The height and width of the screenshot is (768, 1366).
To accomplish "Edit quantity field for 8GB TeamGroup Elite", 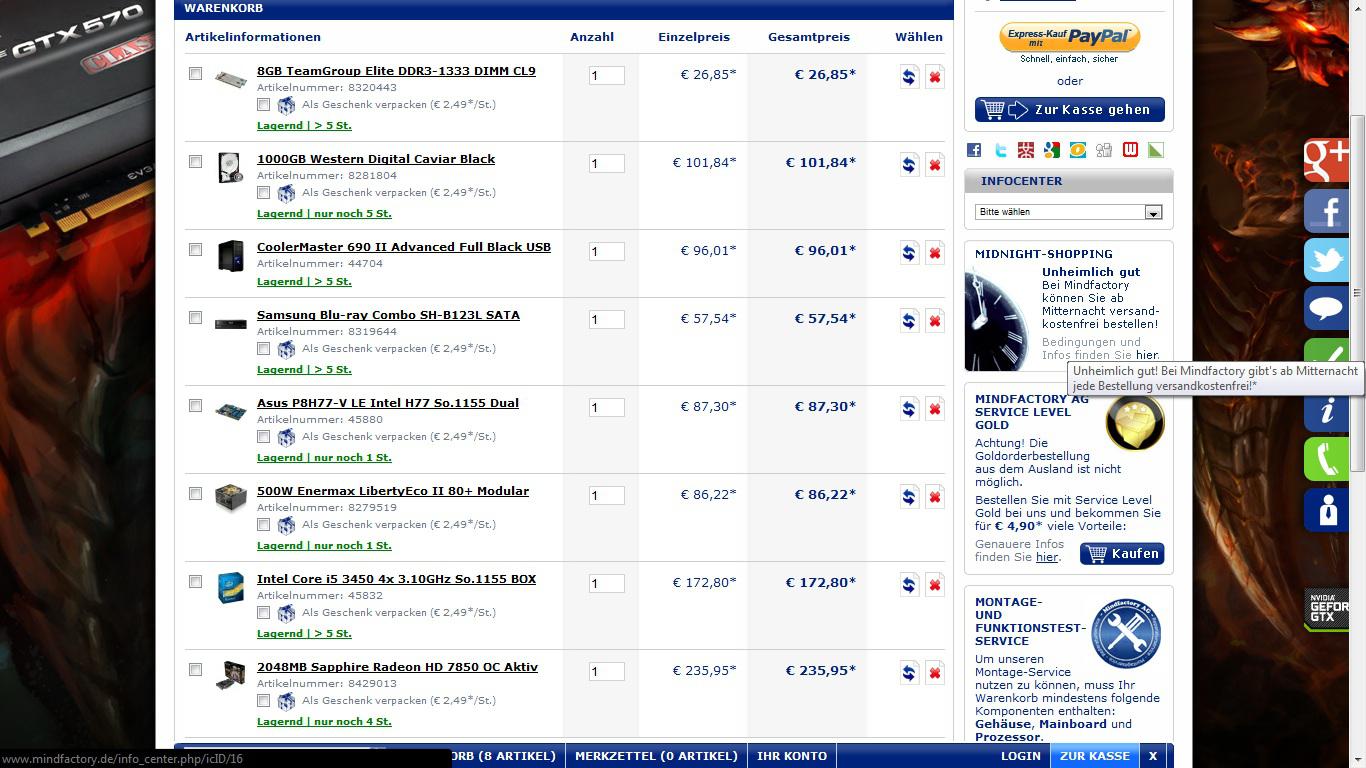I will (607, 76).
